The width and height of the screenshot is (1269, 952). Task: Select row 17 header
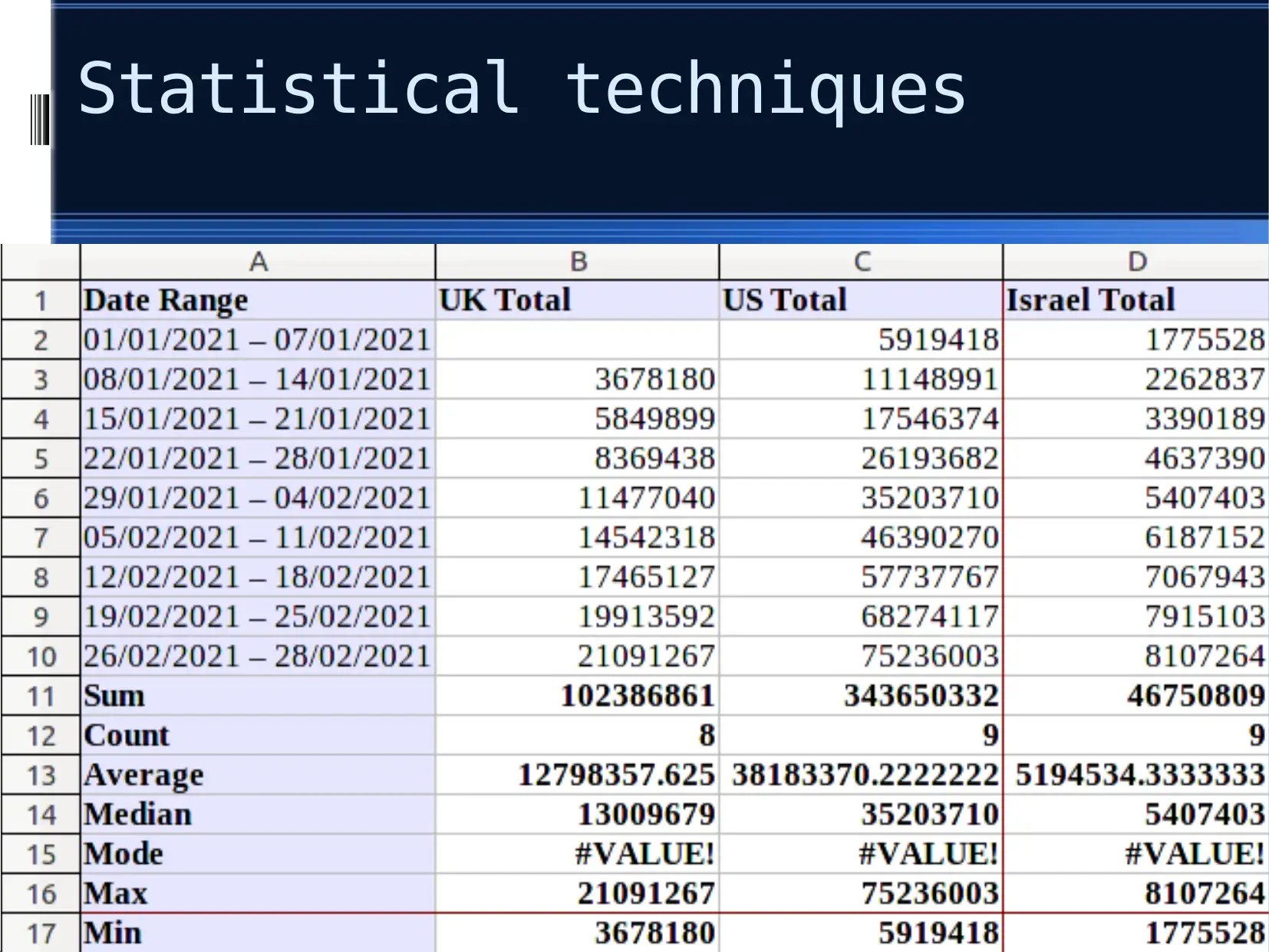point(41,934)
